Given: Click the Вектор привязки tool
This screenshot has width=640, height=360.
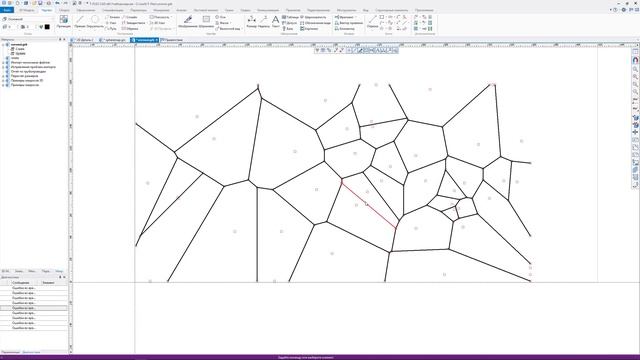Looking at the screenshot, I should click(349, 23).
